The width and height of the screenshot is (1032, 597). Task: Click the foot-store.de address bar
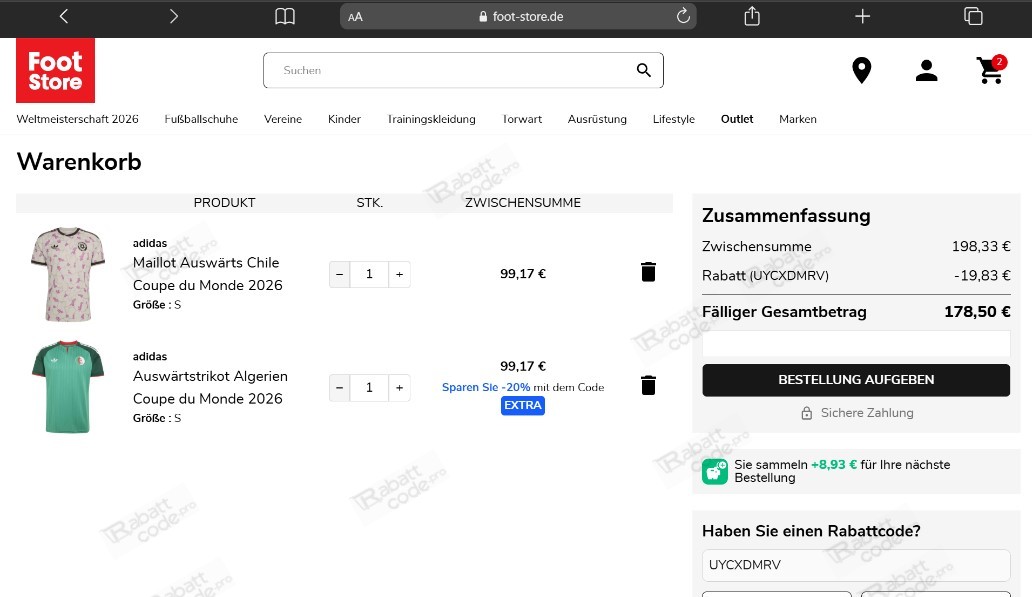[518, 16]
